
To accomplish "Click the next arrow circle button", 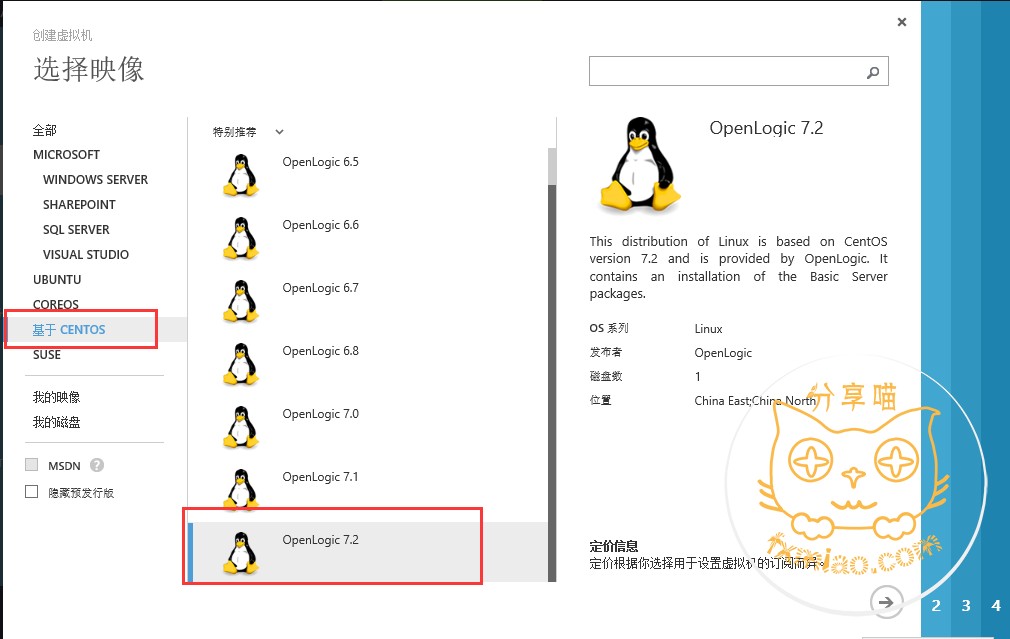I will click(886, 602).
